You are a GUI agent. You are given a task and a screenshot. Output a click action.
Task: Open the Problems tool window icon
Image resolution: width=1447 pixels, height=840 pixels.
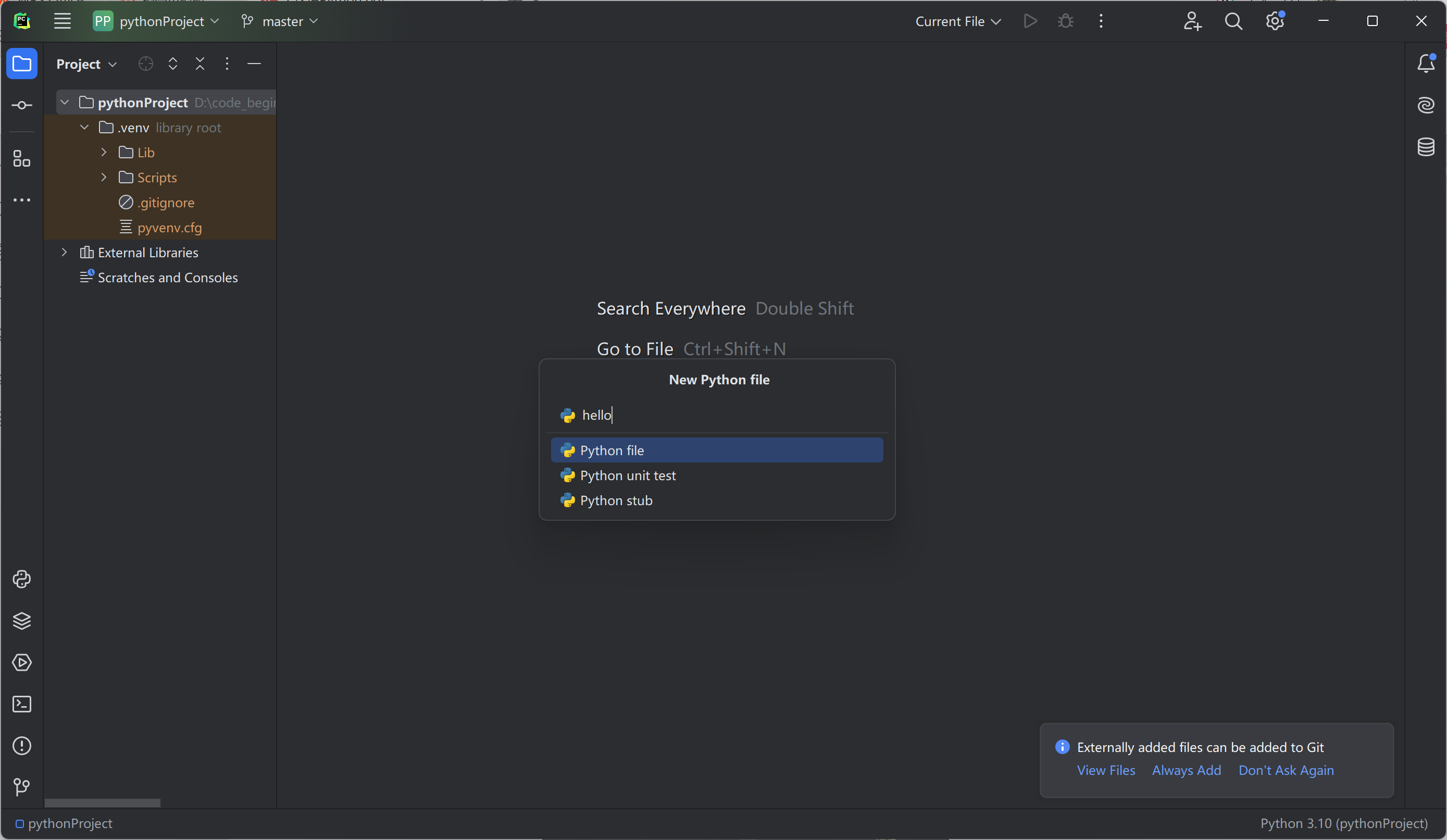click(x=22, y=745)
